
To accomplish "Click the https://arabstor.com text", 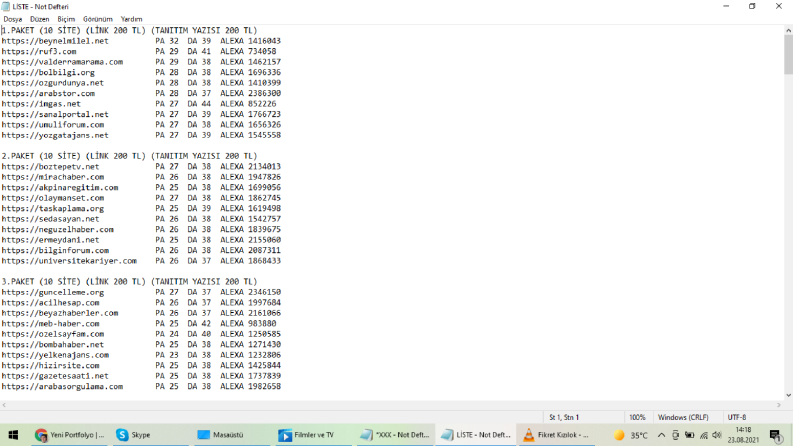I will click(x=48, y=94).
